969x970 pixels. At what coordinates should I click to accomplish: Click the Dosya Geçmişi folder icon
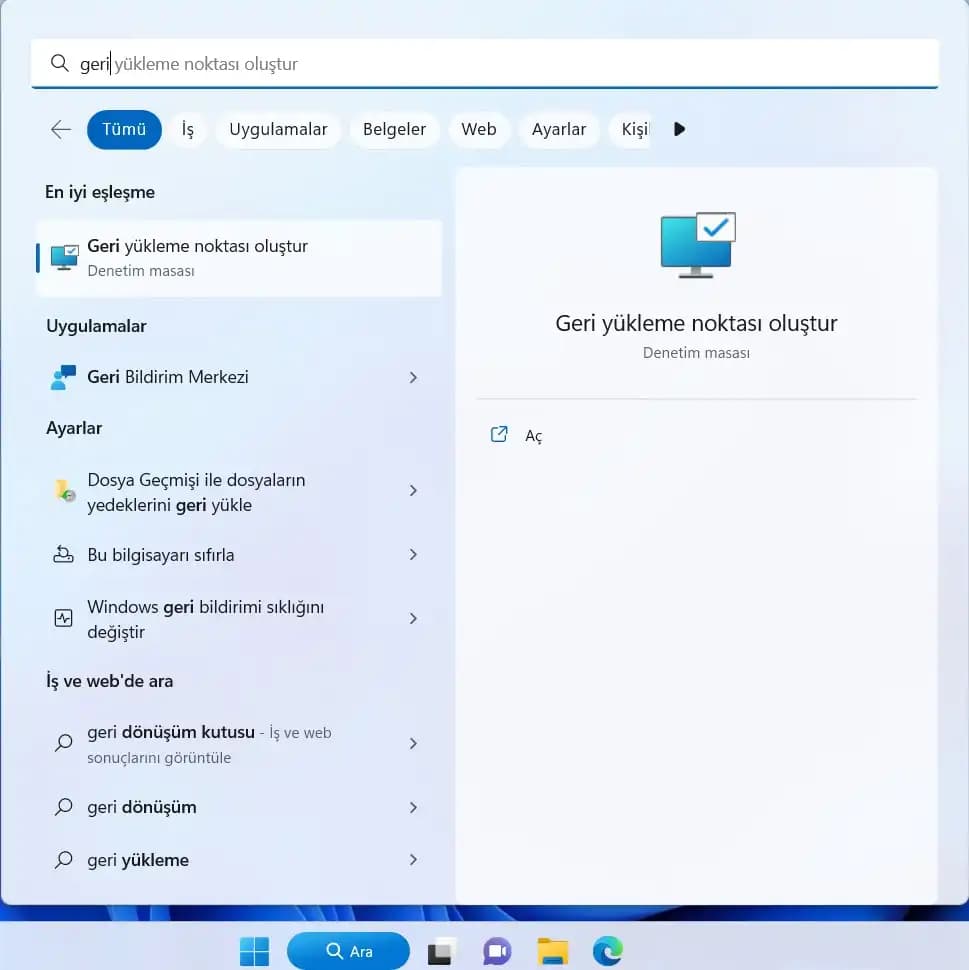tap(63, 491)
